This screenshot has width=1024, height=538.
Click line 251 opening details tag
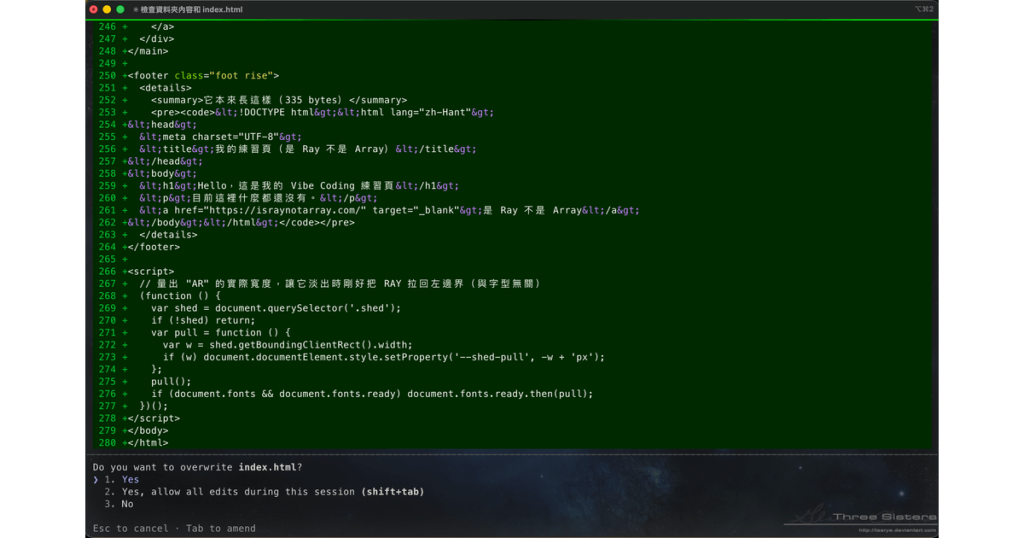pos(165,87)
